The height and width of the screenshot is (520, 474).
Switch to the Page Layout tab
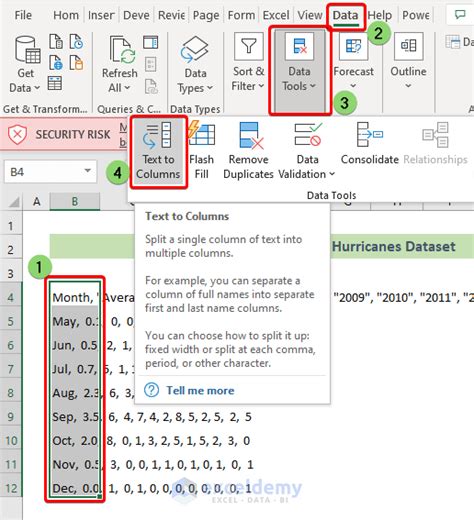coord(206,15)
